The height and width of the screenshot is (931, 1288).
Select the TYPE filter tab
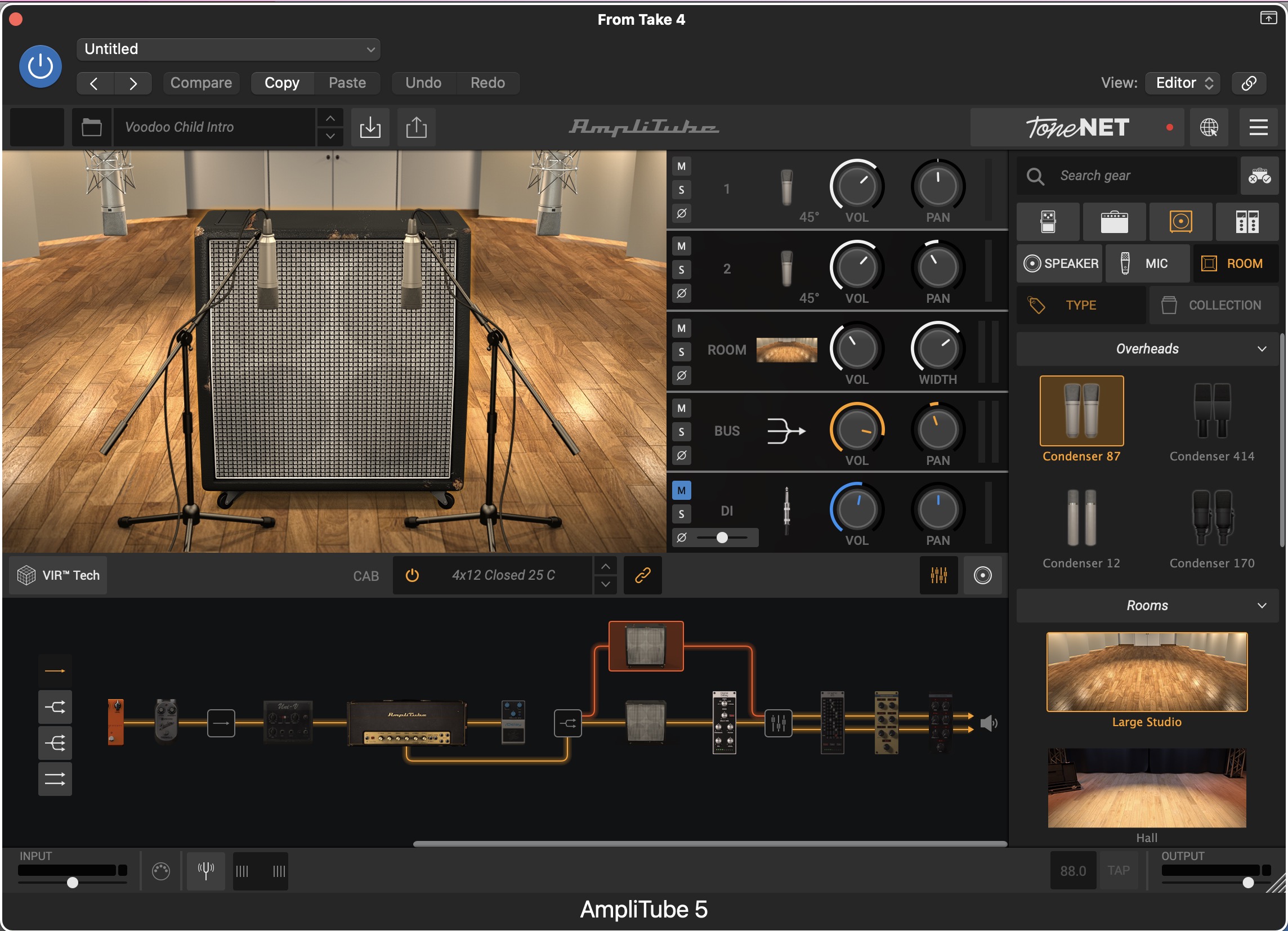pyautogui.click(x=1081, y=306)
